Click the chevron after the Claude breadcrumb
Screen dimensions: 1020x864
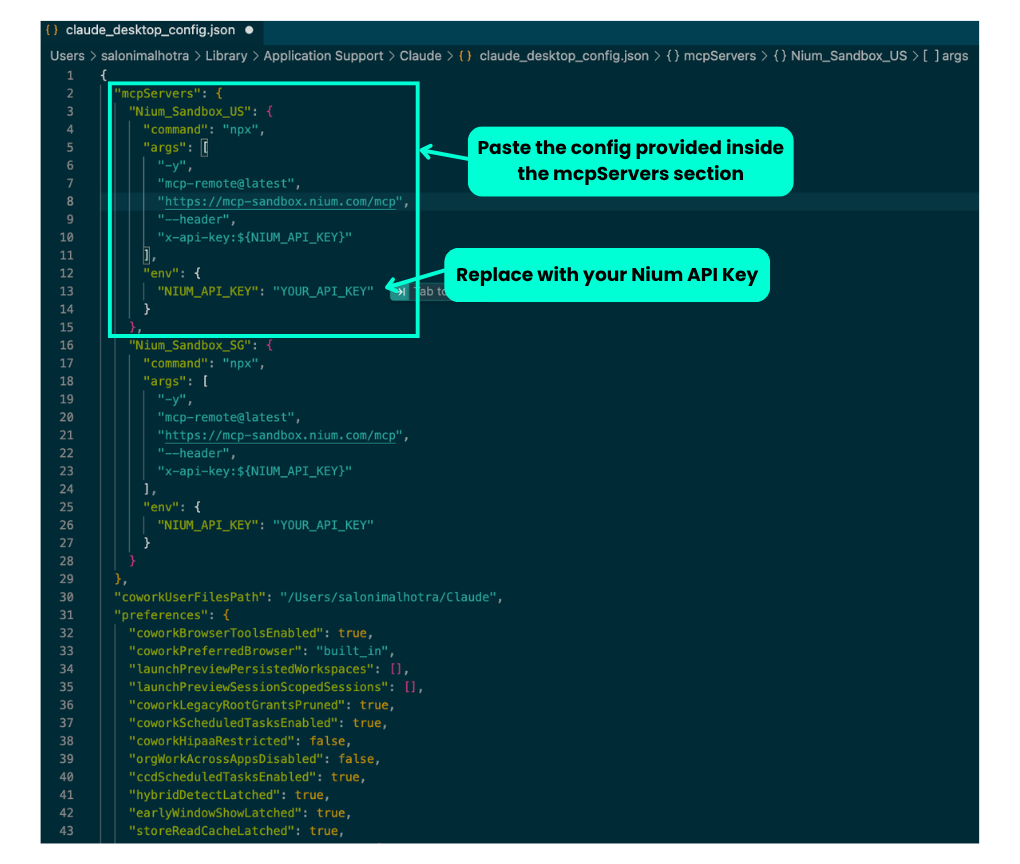coord(450,56)
